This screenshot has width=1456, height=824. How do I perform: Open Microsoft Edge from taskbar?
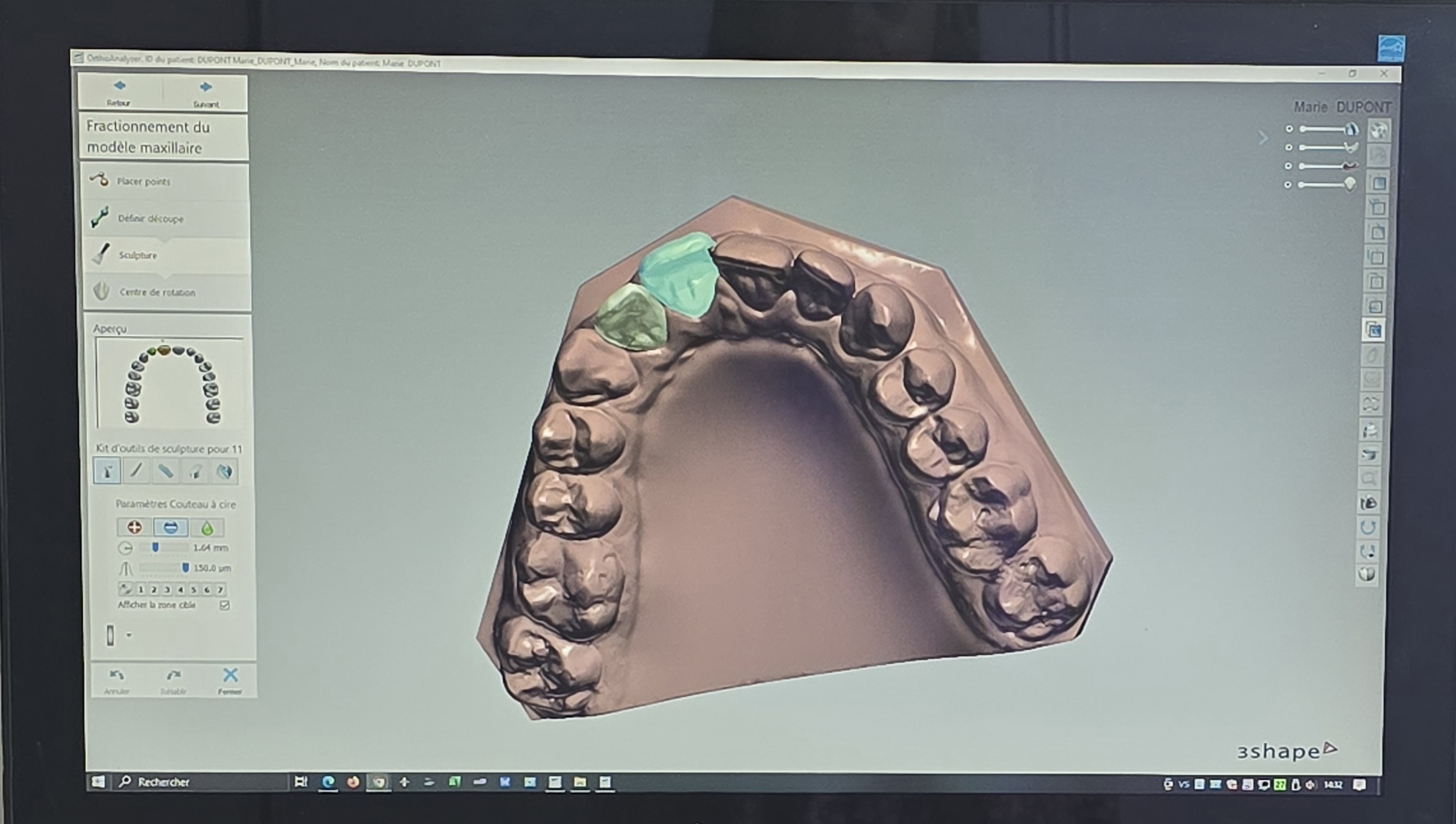click(x=328, y=782)
